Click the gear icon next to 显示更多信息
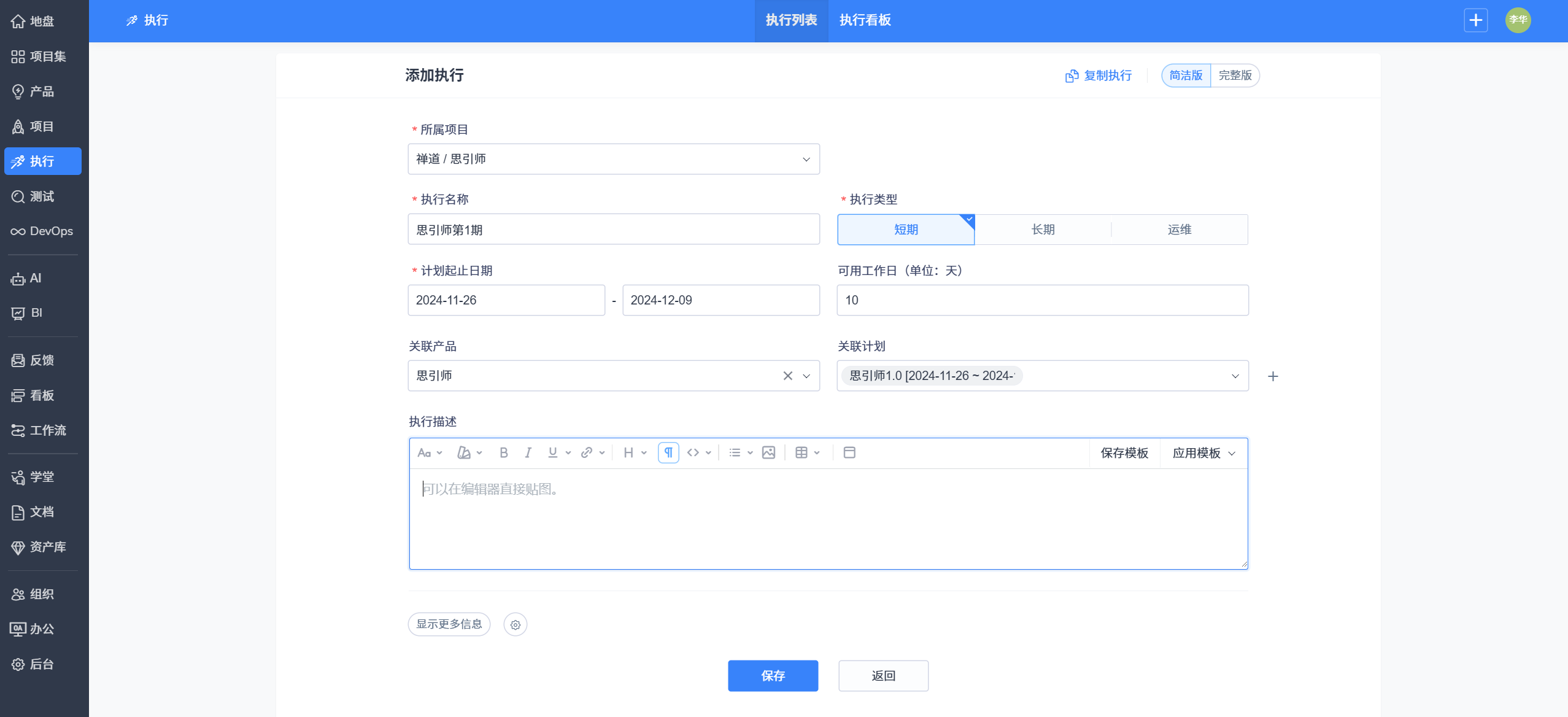The height and width of the screenshot is (717, 1568). pyautogui.click(x=515, y=625)
